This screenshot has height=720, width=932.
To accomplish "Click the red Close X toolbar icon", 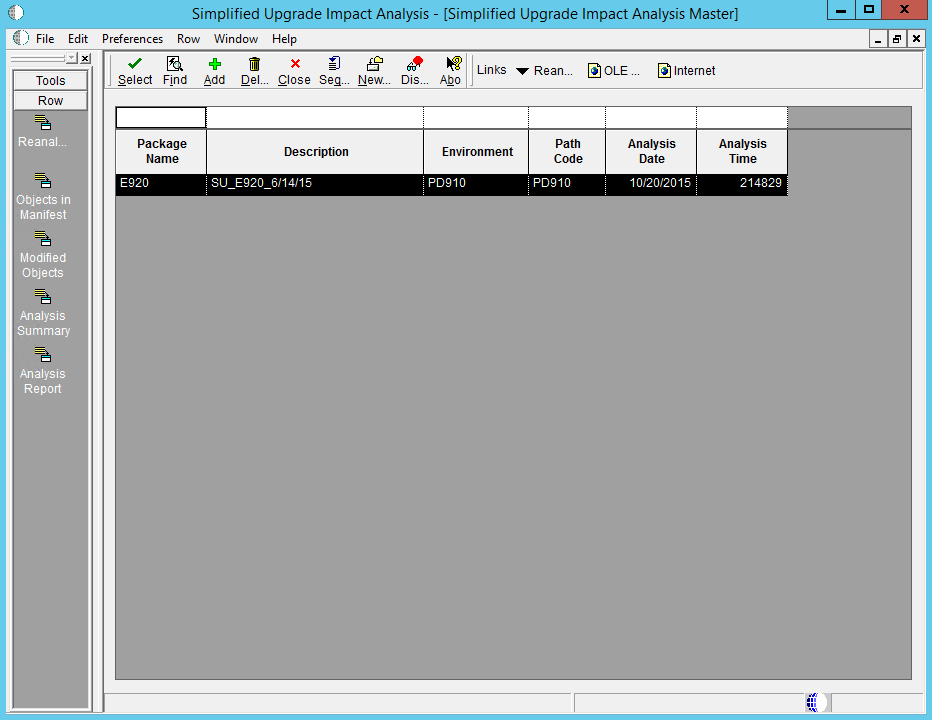I will pyautogui.click(x=295, y=64).
